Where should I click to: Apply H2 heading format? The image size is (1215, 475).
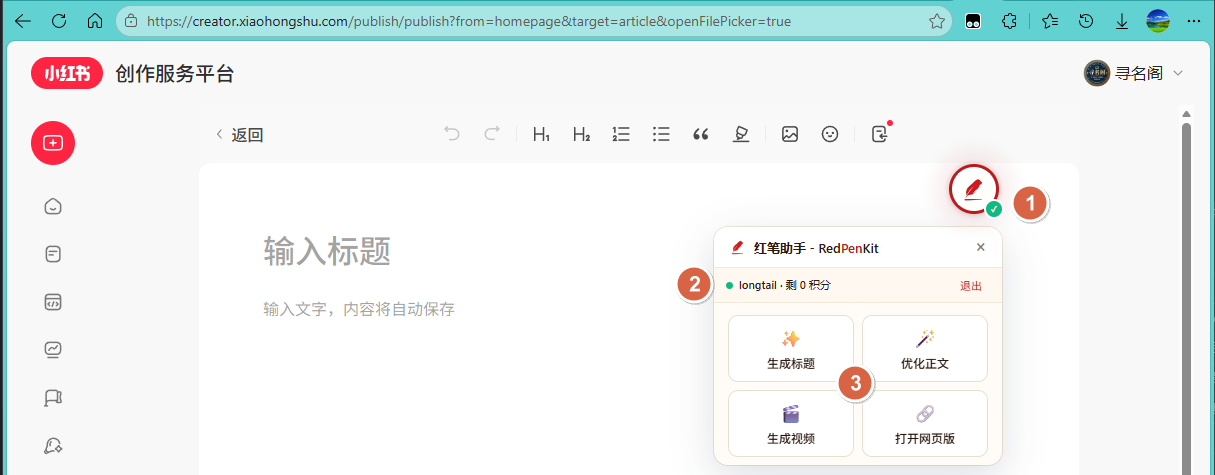pyautogui.click(x=581, y=134)
